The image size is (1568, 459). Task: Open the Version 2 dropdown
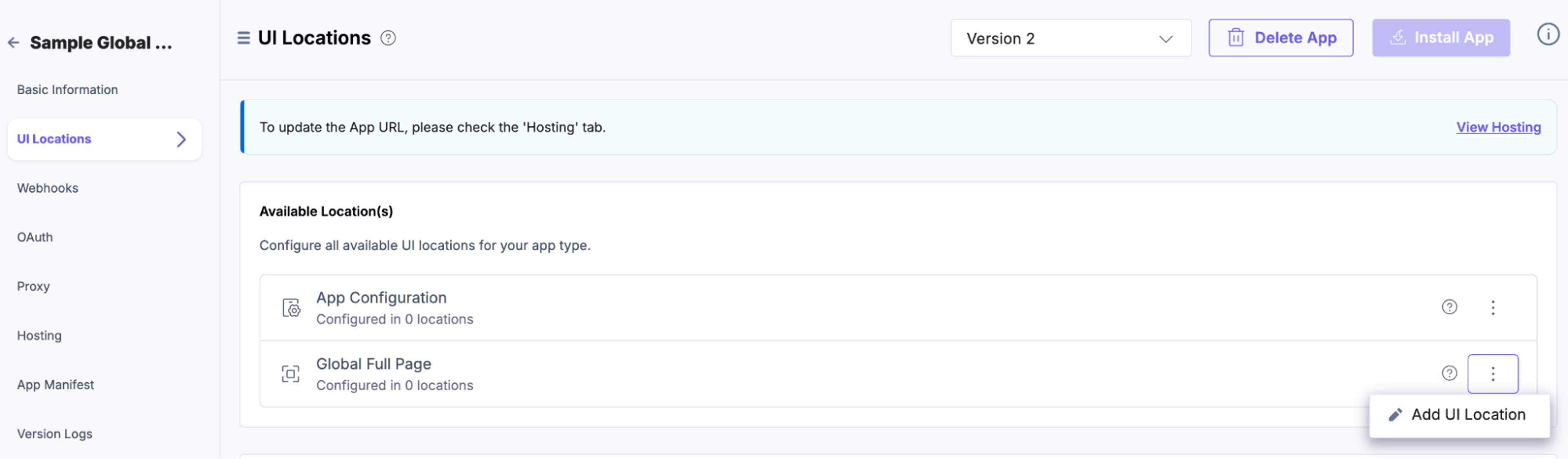1071,38
